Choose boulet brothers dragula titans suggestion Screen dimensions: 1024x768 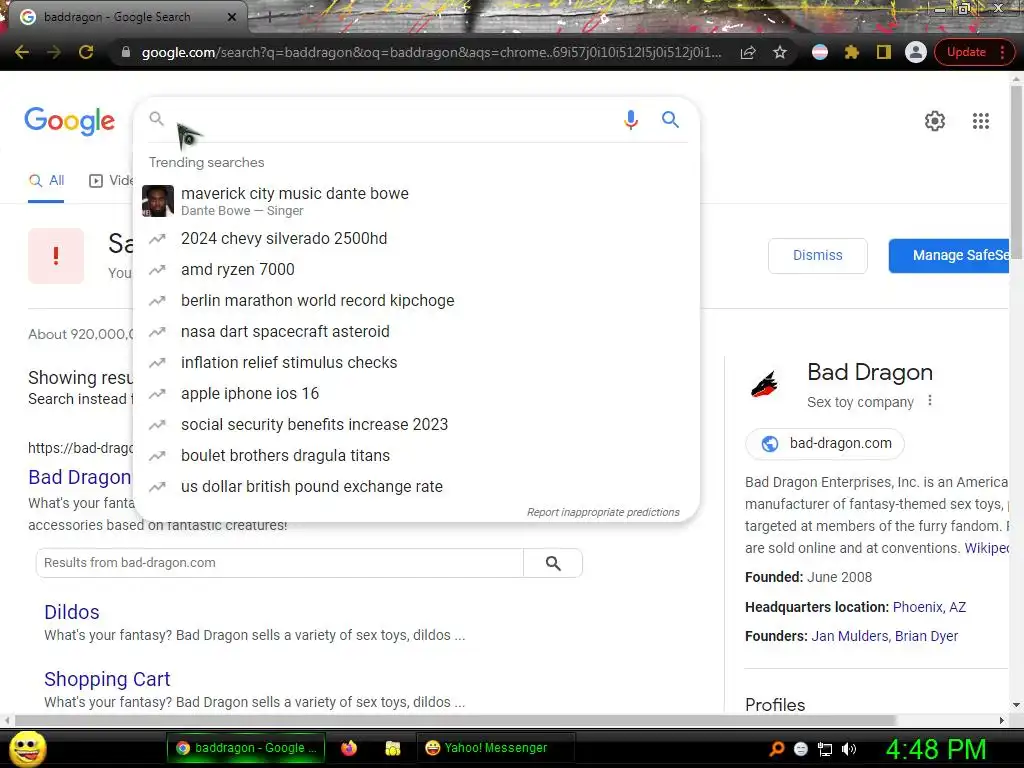pos(416,455)
